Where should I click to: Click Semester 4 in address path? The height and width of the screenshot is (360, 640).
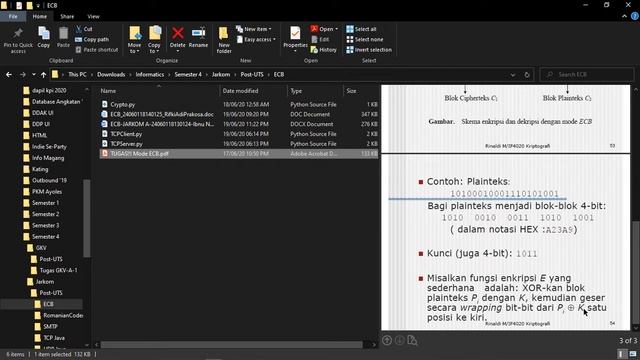(188, 75)
